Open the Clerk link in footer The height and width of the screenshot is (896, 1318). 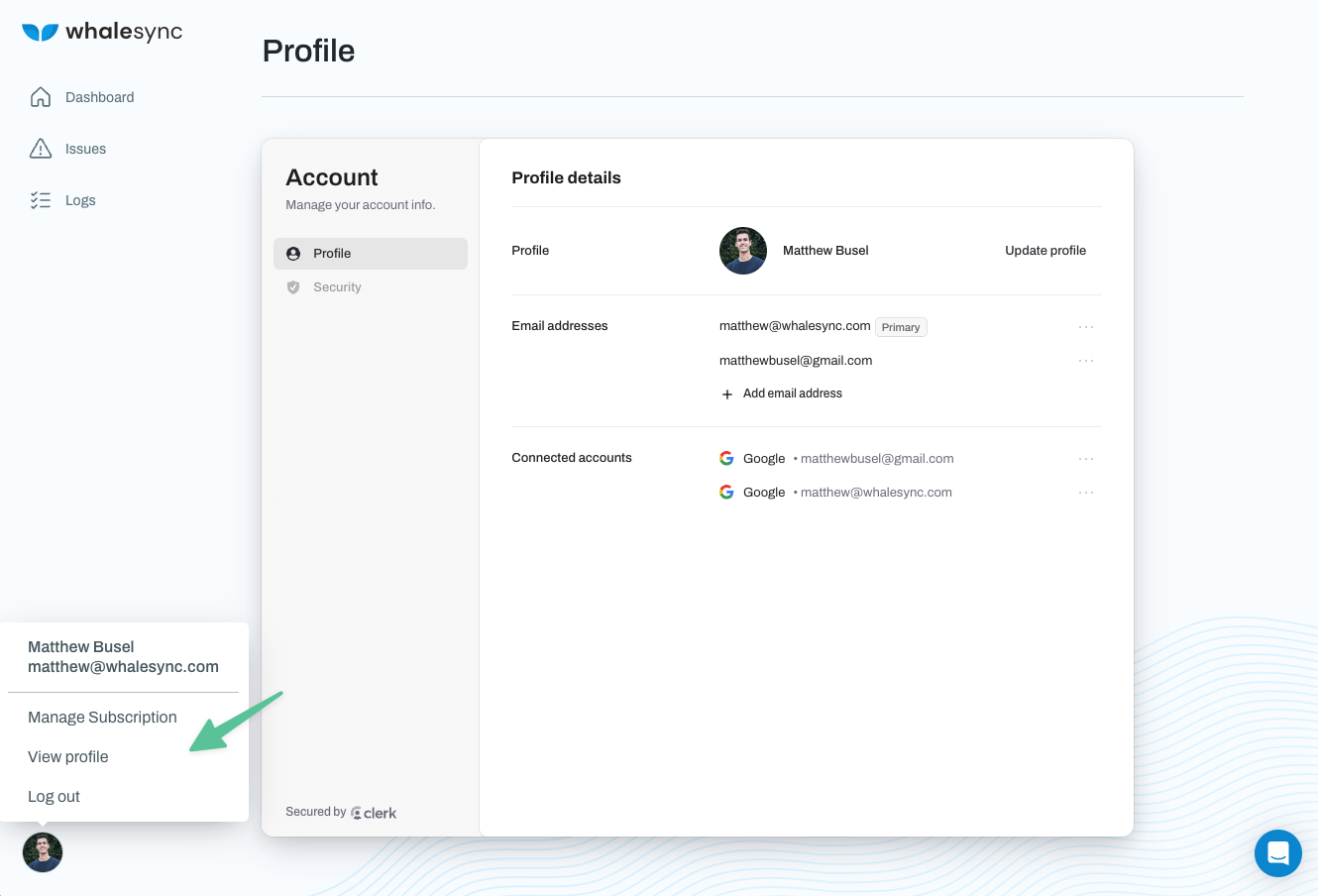click(x=374, y=813)
